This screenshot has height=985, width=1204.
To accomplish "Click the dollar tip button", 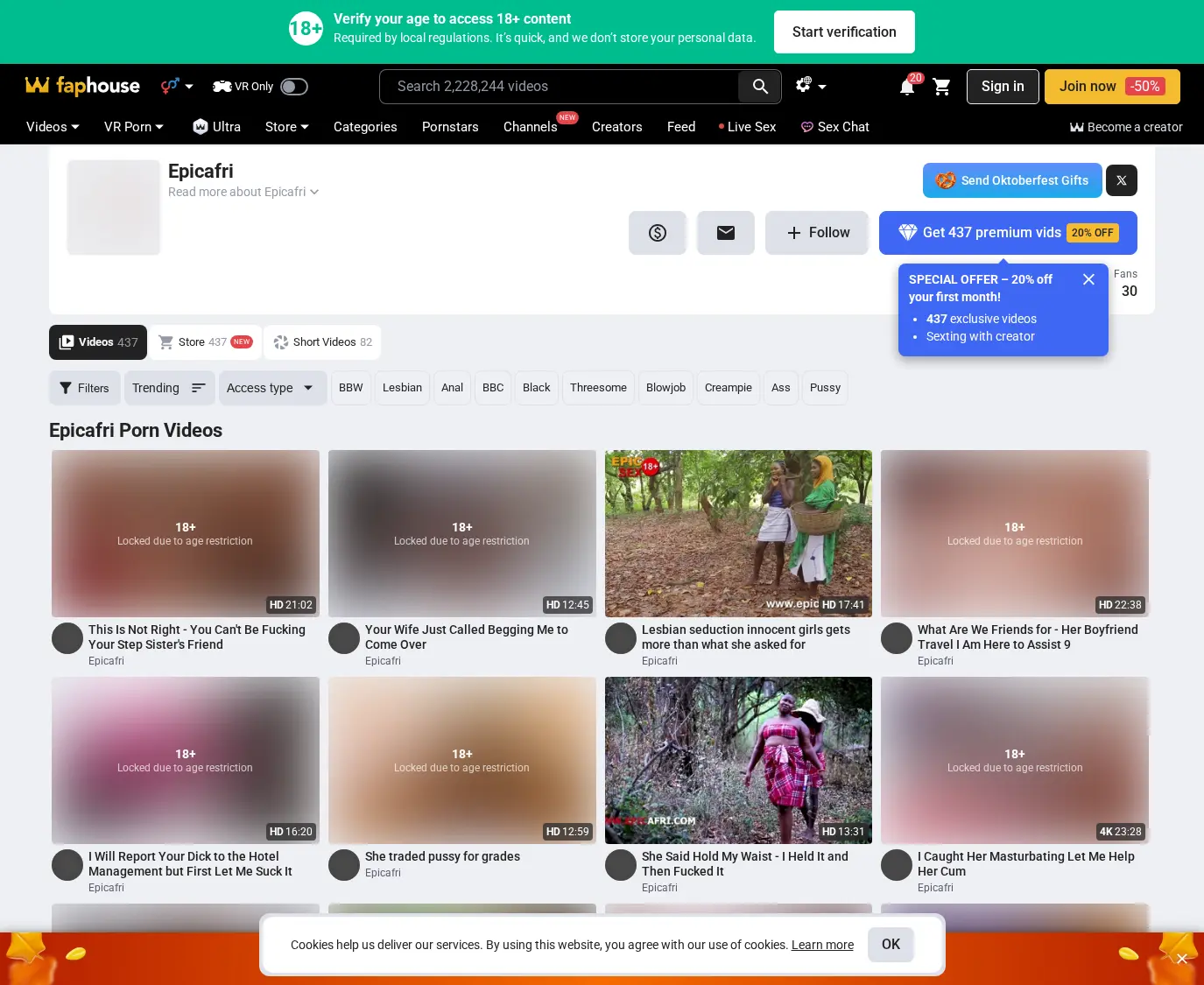I will click(x=658, y=233).
